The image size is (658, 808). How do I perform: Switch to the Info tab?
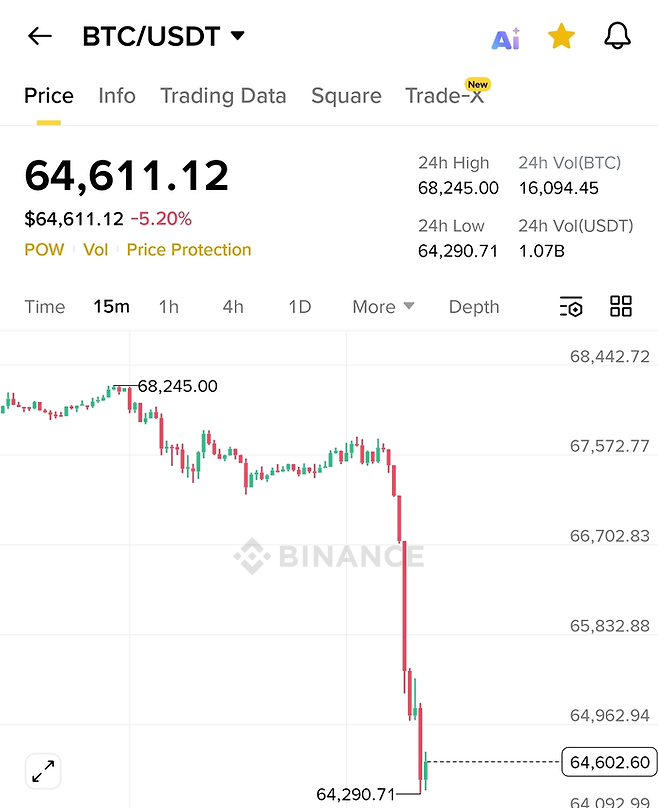117,96
